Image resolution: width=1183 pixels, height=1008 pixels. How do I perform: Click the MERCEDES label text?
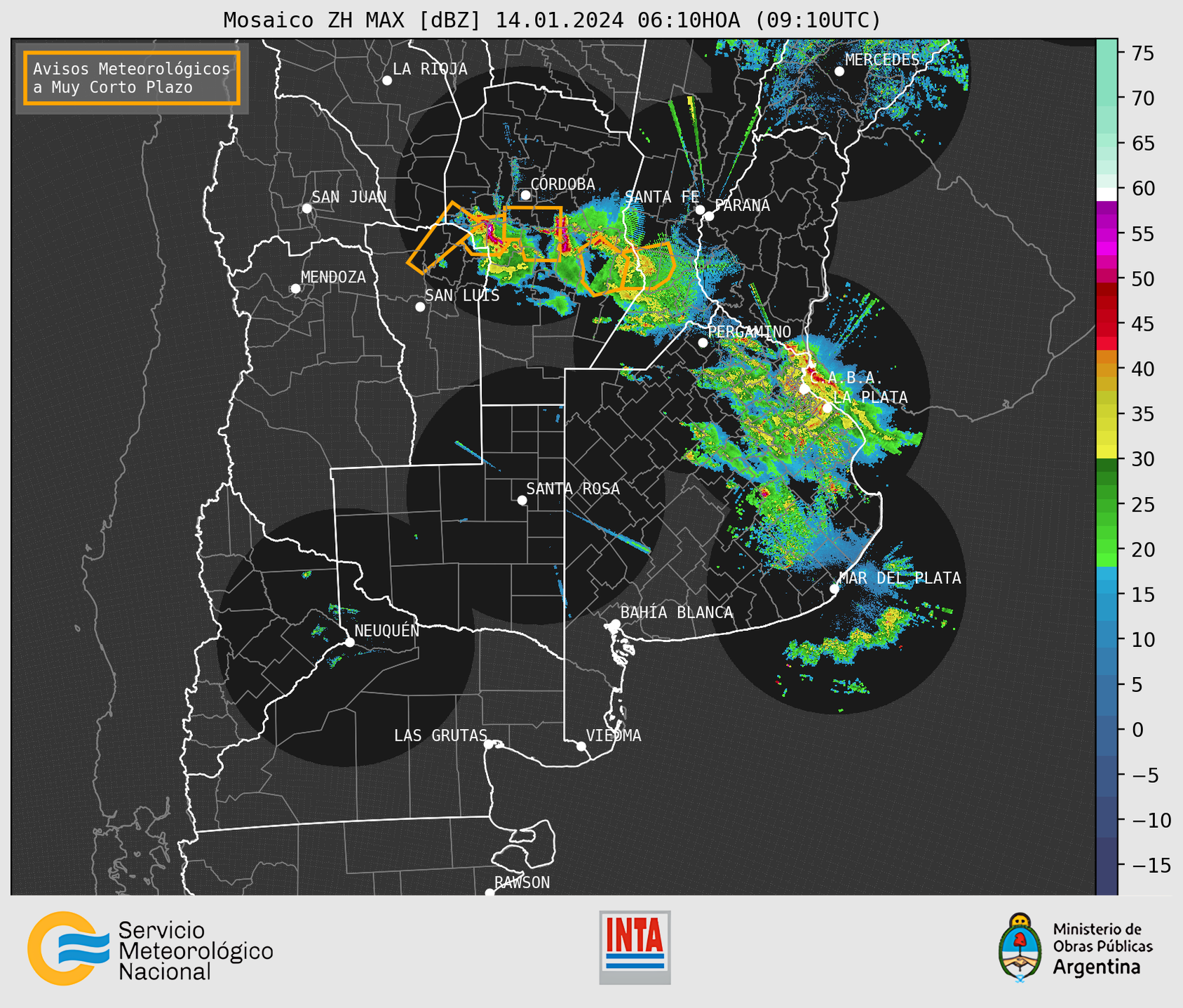click(x=882, y=60)
